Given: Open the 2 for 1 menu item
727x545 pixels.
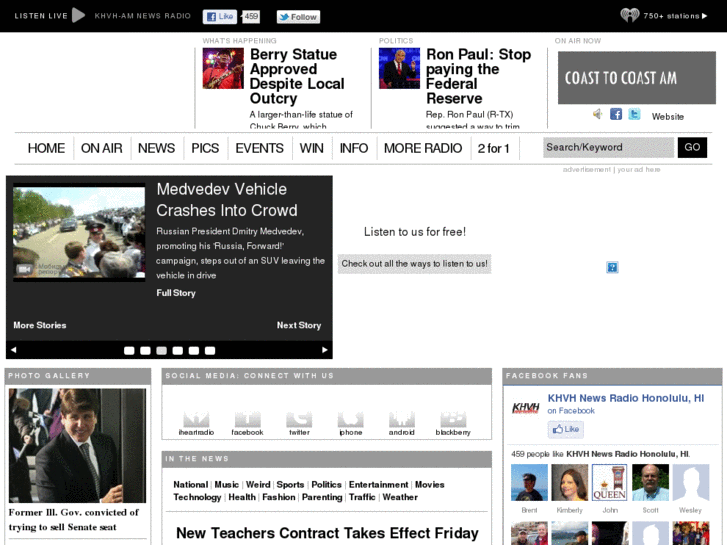Looking at the screenshot, I should tap(493, 148).
